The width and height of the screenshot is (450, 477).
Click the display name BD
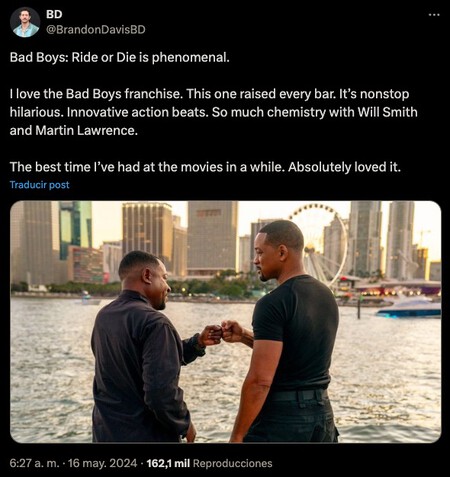pyautogui.click(x=54, y=14)
